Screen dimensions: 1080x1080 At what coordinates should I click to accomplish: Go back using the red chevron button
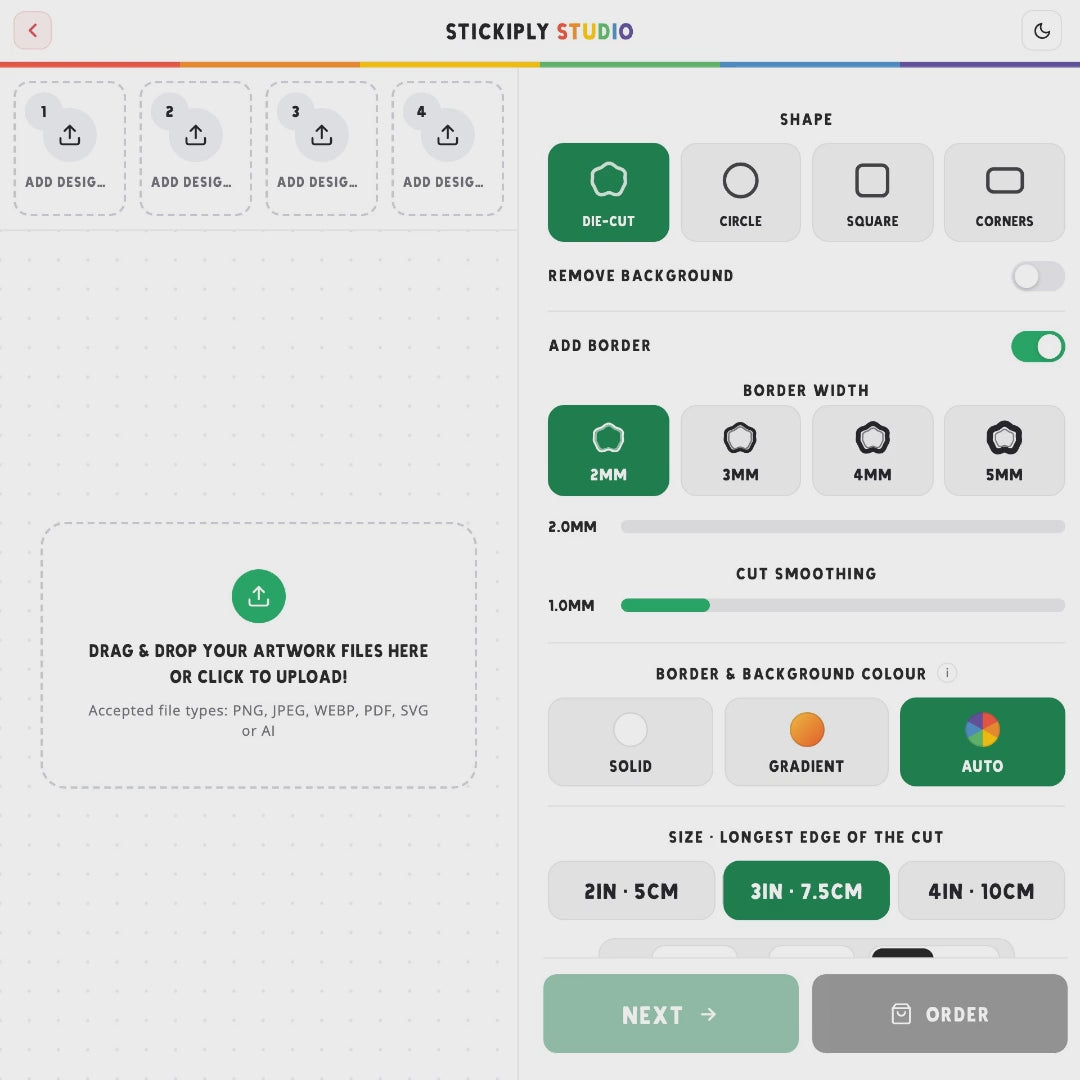pyautogui.click(x=32, y=30)
